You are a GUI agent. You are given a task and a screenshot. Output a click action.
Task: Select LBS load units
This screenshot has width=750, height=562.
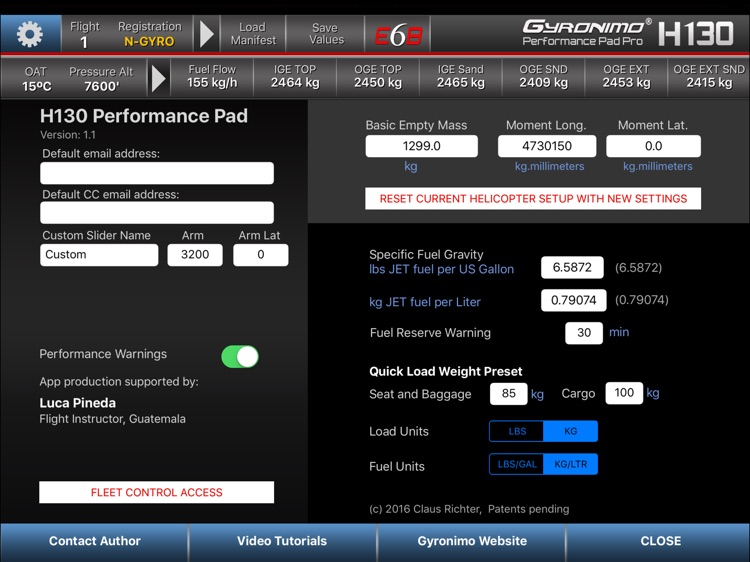pos(517,431)
